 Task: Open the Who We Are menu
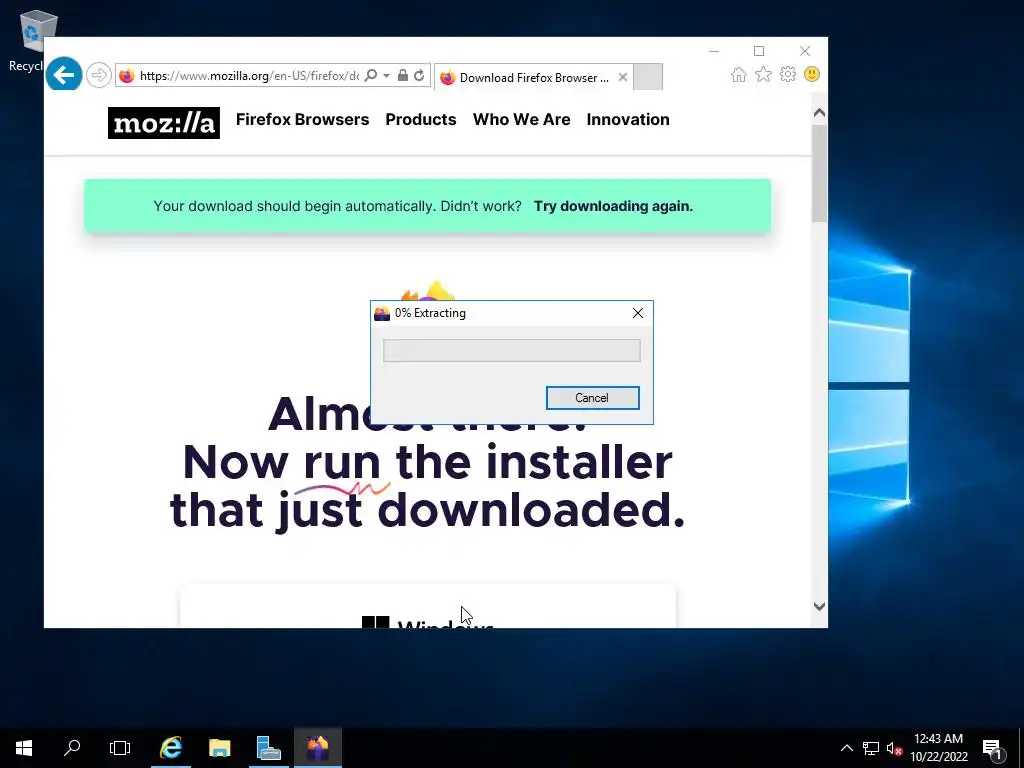[521, 120]
